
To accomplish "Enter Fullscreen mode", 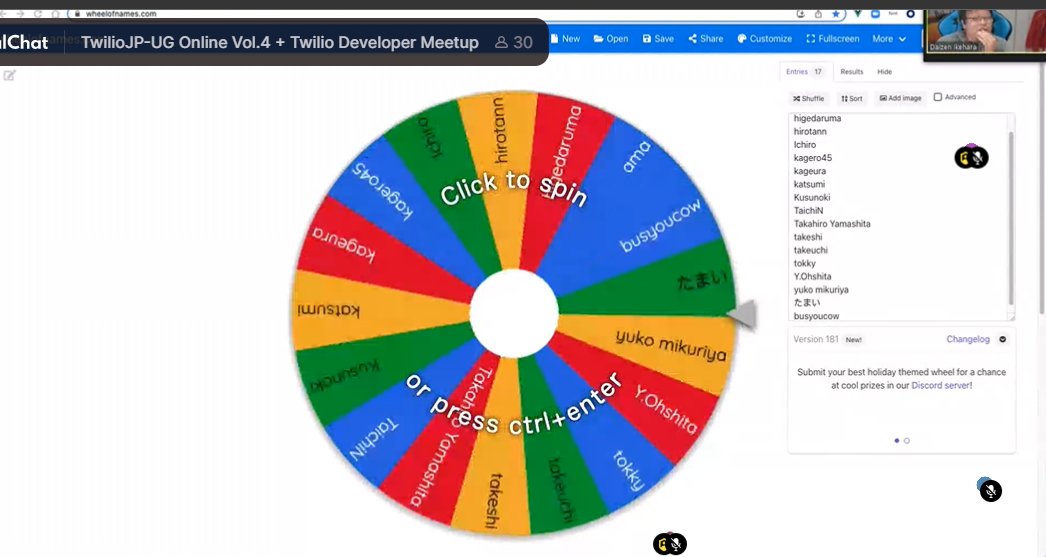I will tap(833, 39).
